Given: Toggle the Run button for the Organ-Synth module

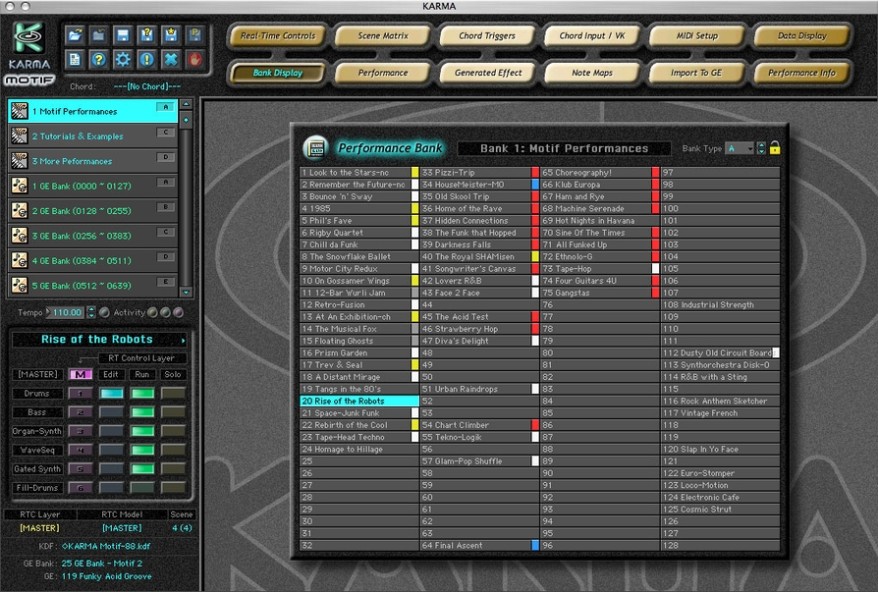Looking at the screenshot, I should tap(142, 431).
